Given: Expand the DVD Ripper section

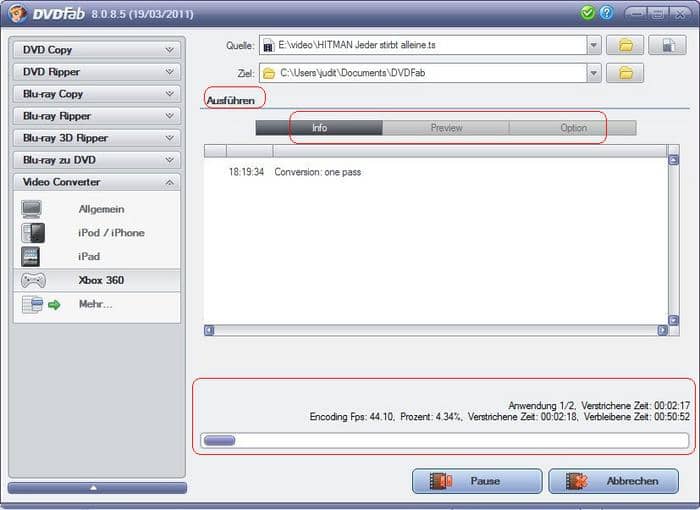Looking at the screenshot, I should [97, 72].
